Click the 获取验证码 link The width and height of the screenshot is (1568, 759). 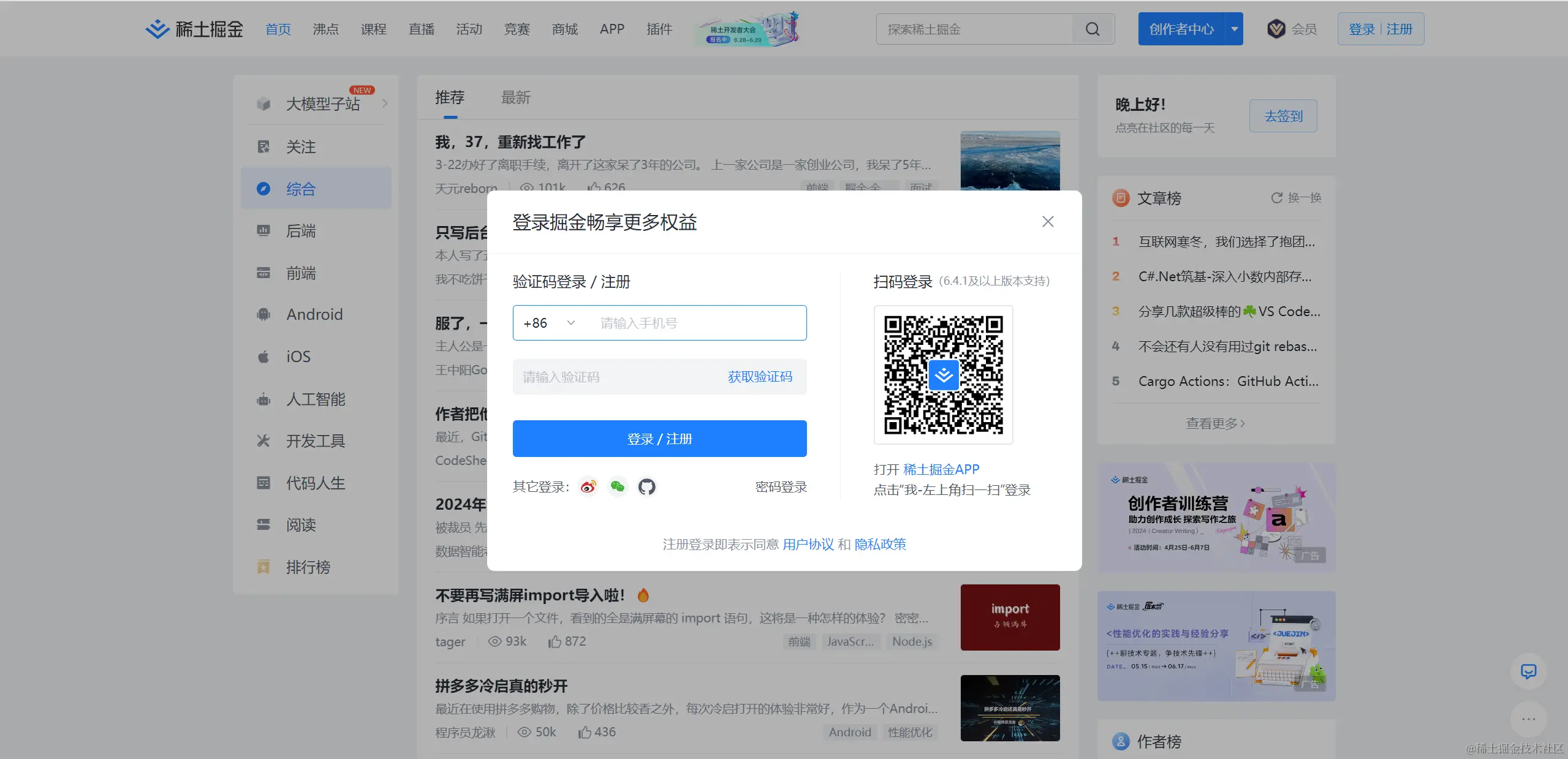point(760,377)
